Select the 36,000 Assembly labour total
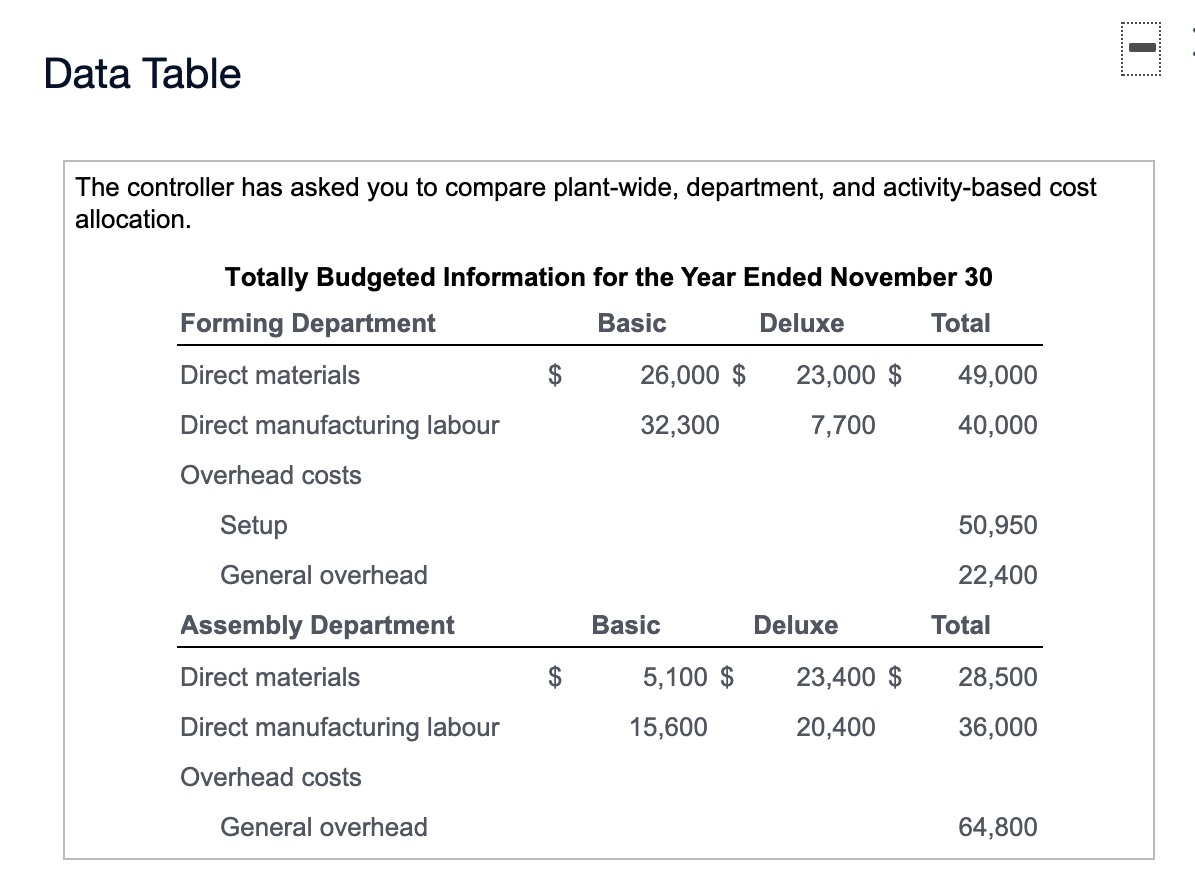1195x878 pixels. point(997,727)
